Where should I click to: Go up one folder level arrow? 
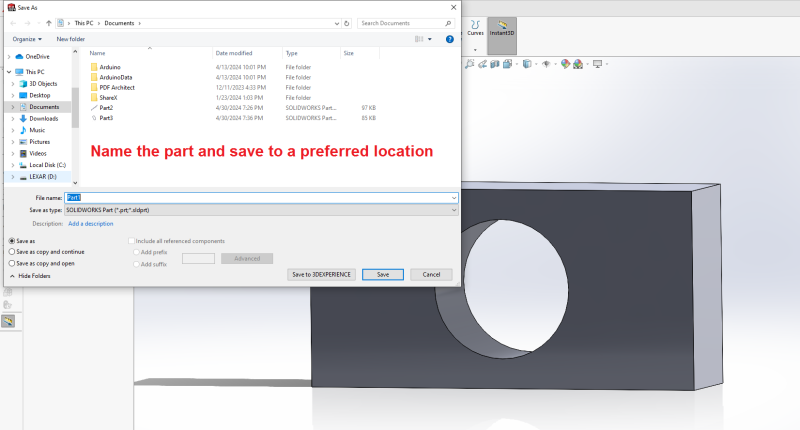[x=48, y=23]
